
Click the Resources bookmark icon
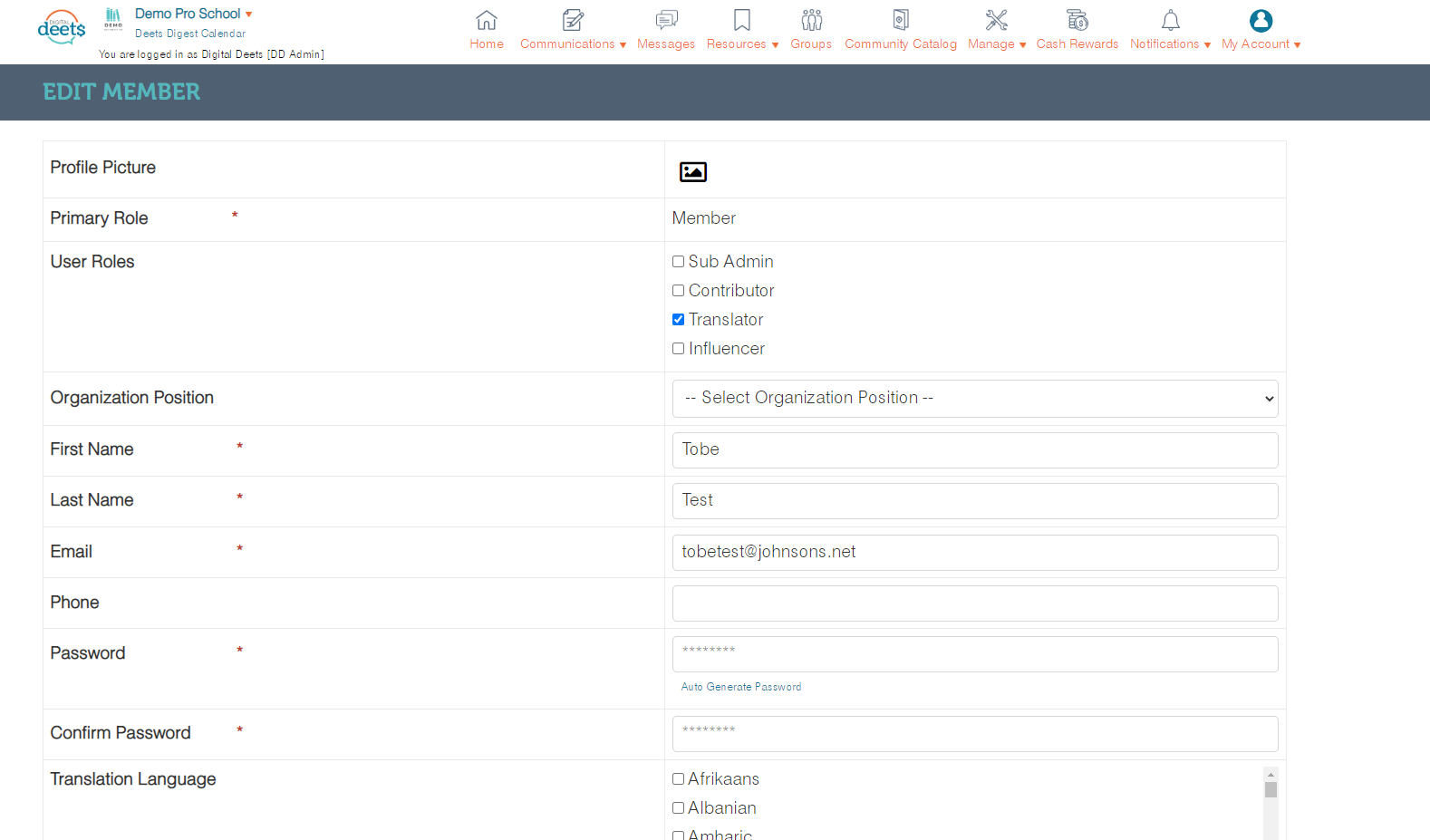pyautogui.click(x=742, y=20)
